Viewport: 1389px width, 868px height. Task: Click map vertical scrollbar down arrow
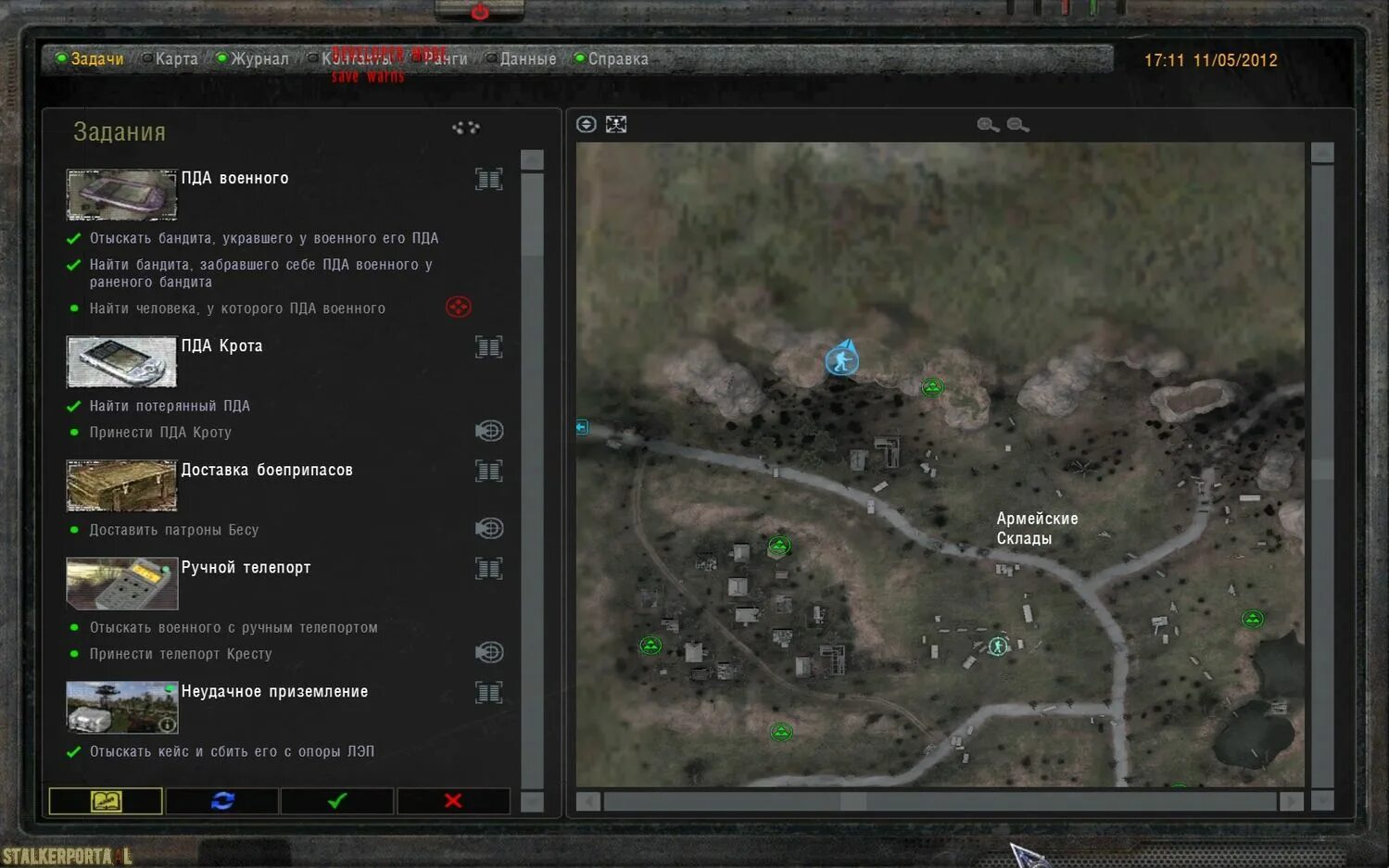[x=1322, y=800]
